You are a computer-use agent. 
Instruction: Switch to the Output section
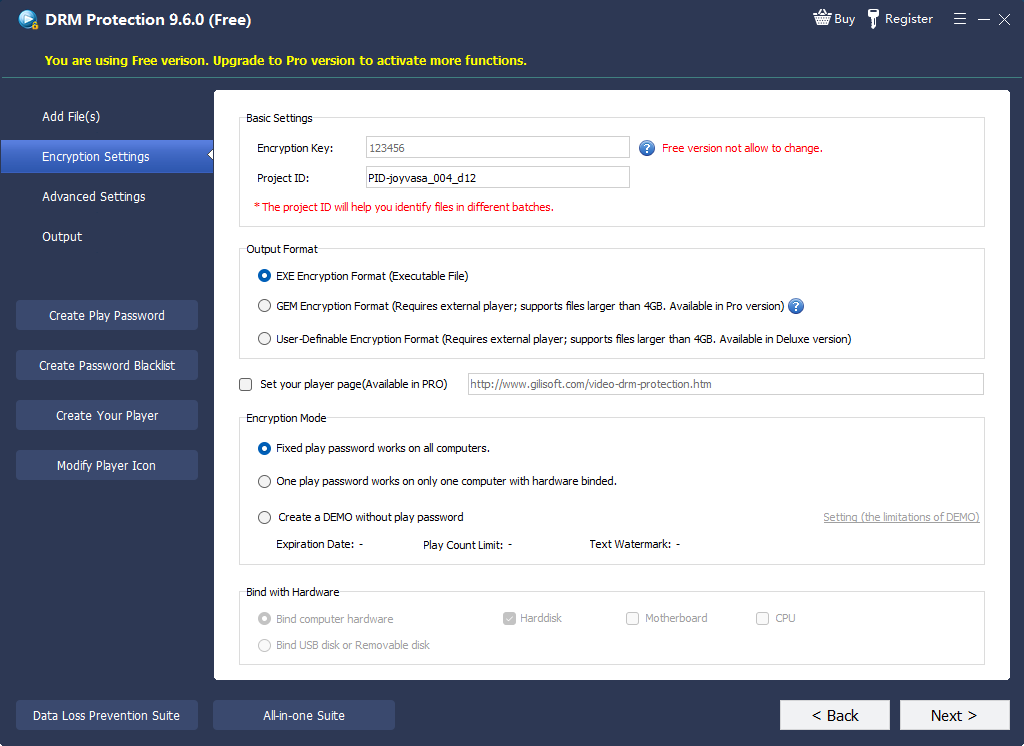62,236
